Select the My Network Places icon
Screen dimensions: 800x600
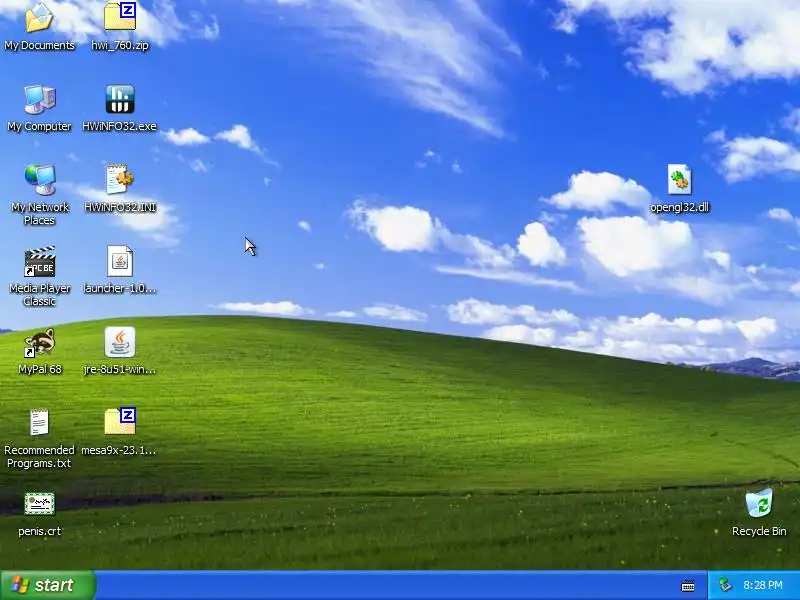(39, 180)
